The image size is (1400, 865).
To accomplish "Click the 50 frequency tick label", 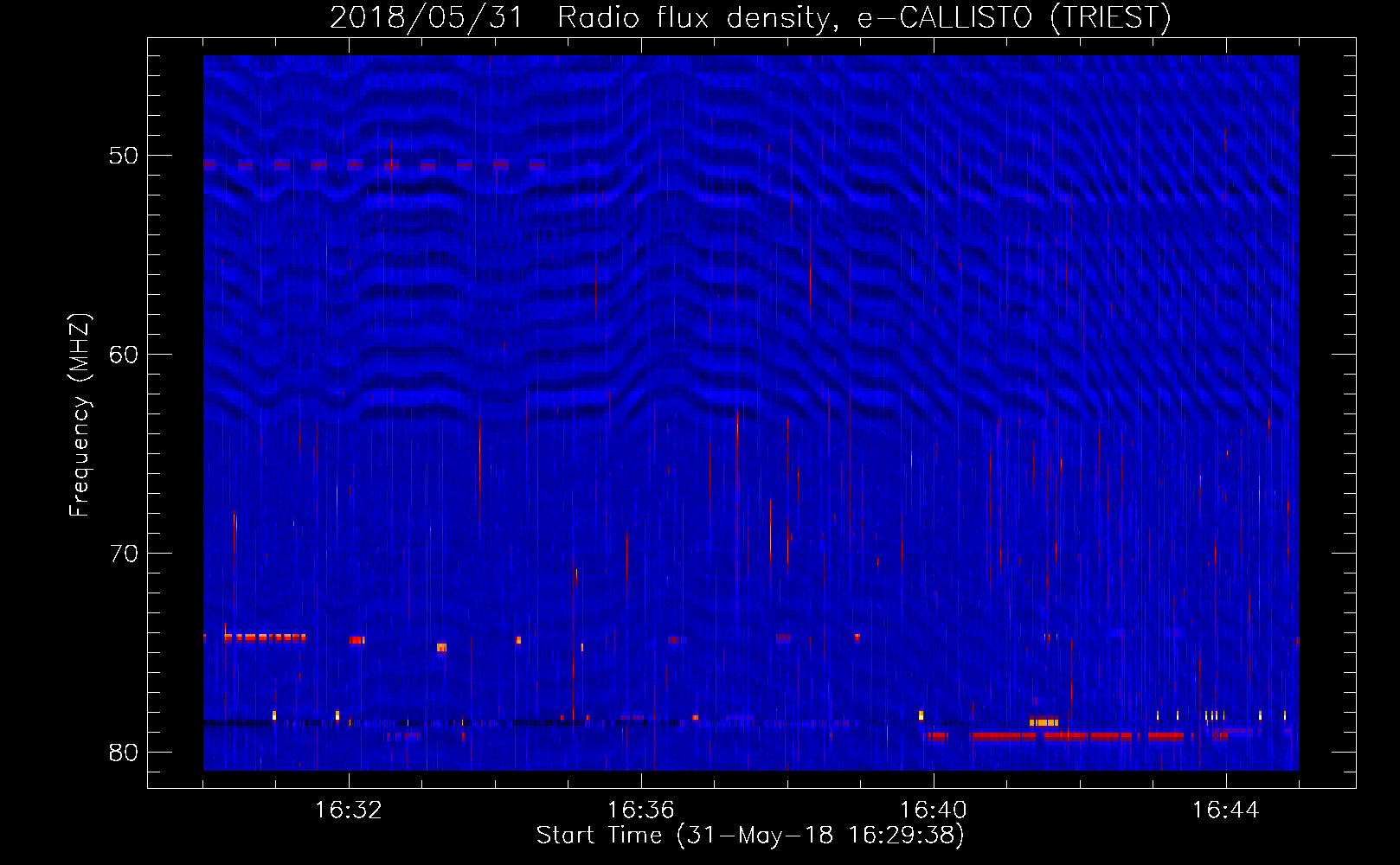I will click(124, 156).
